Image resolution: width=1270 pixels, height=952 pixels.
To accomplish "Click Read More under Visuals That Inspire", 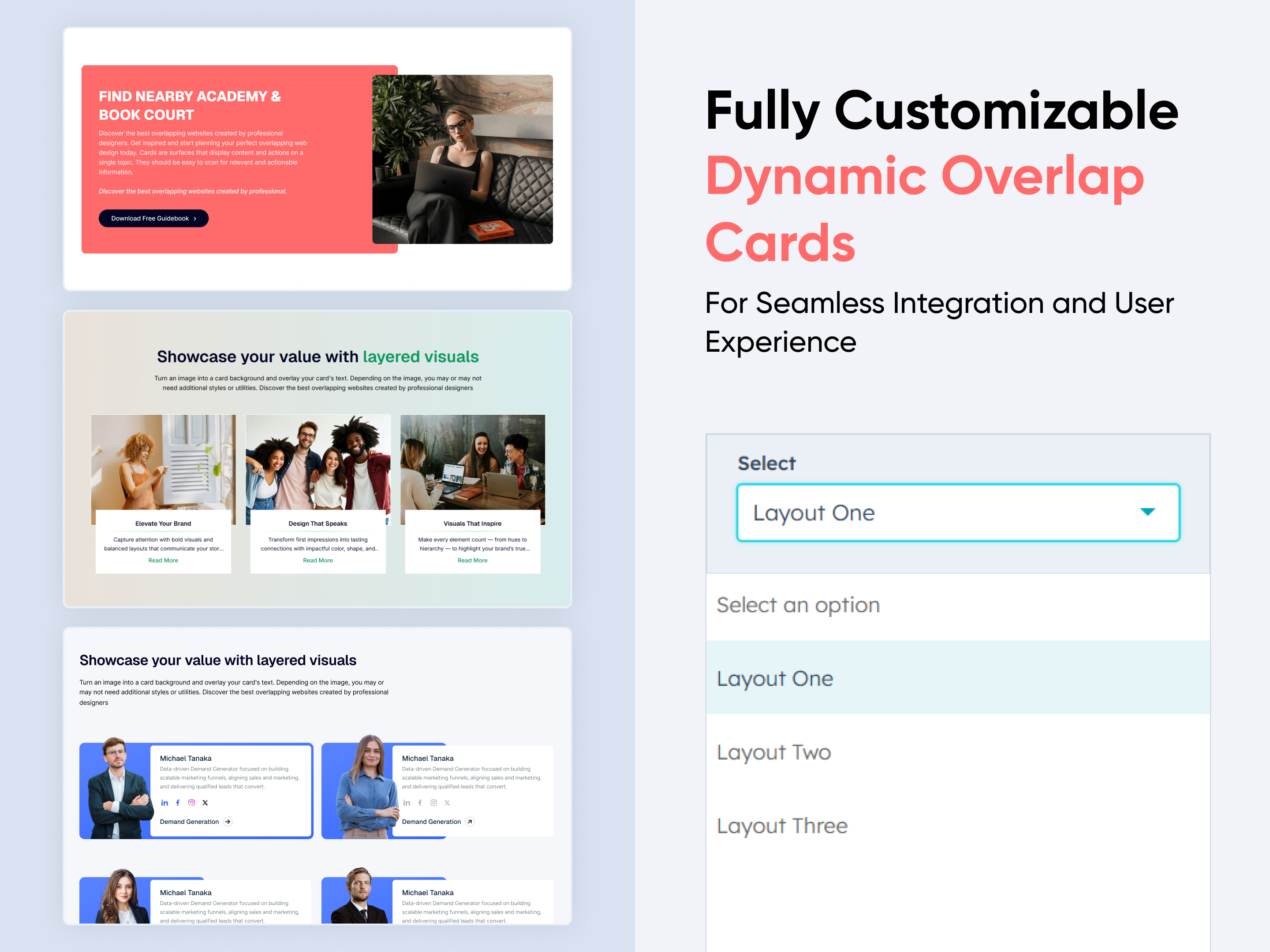I will point(472,560).
